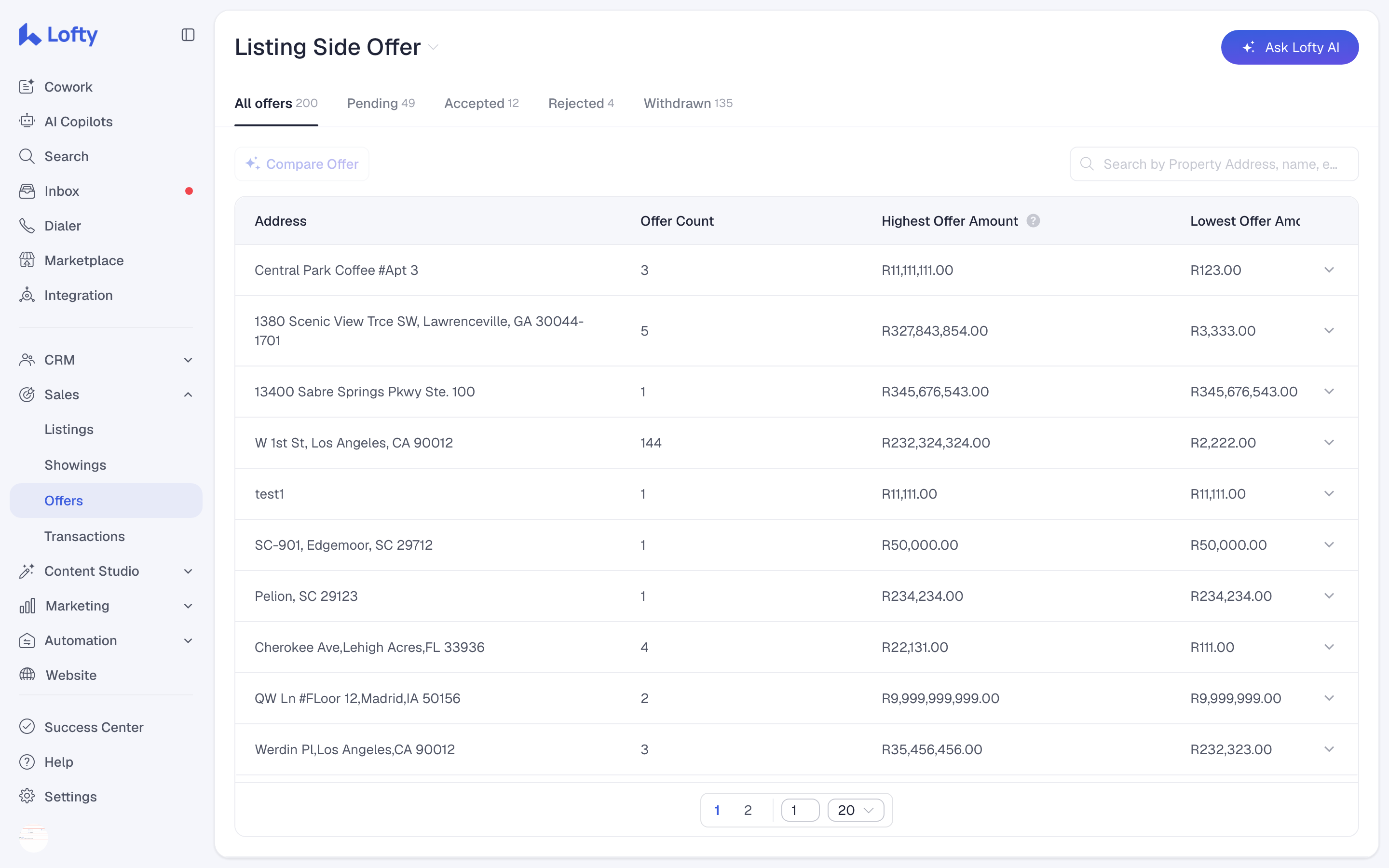
Task: Expand the test1 row chevron
Action: (x=1329, y=494)
